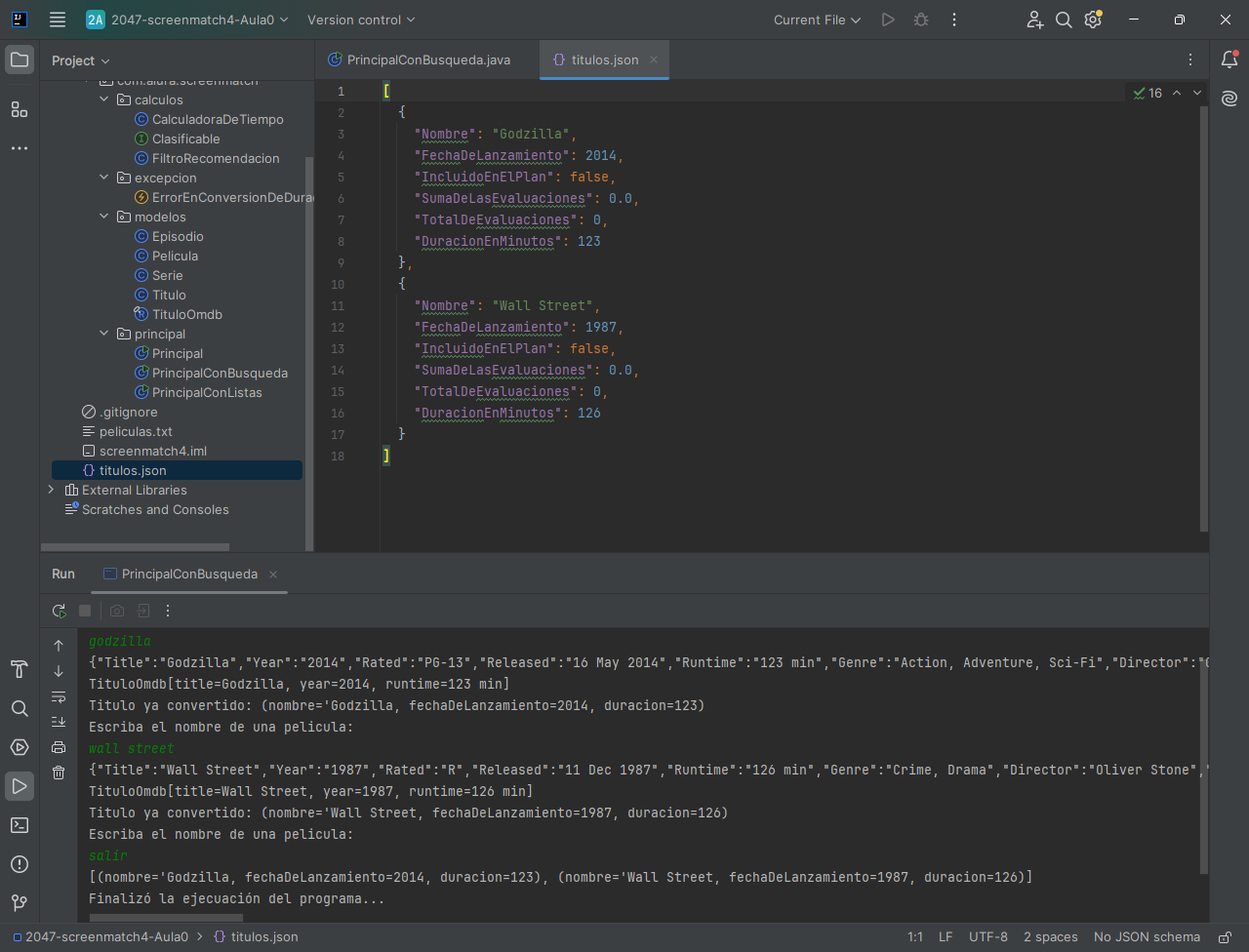Click project tree horizontal scrollbar
The width and height of the screenshot is (1249, 952).
tap(135, 547)
